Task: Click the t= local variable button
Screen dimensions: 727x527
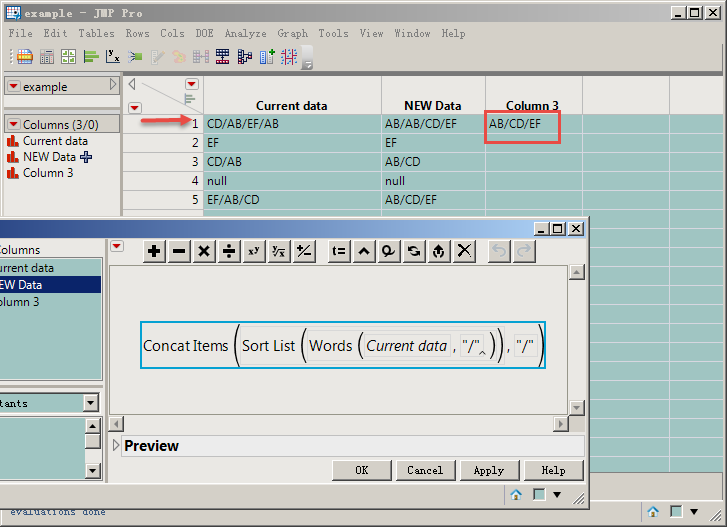Action: [339, 251]
